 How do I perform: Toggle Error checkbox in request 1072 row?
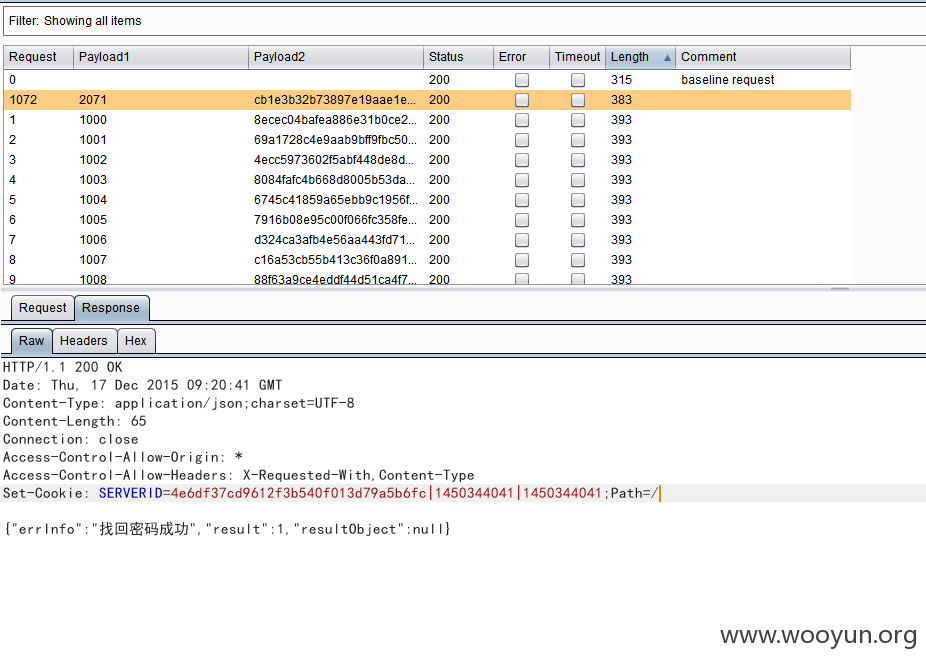[x=522, y=100]
